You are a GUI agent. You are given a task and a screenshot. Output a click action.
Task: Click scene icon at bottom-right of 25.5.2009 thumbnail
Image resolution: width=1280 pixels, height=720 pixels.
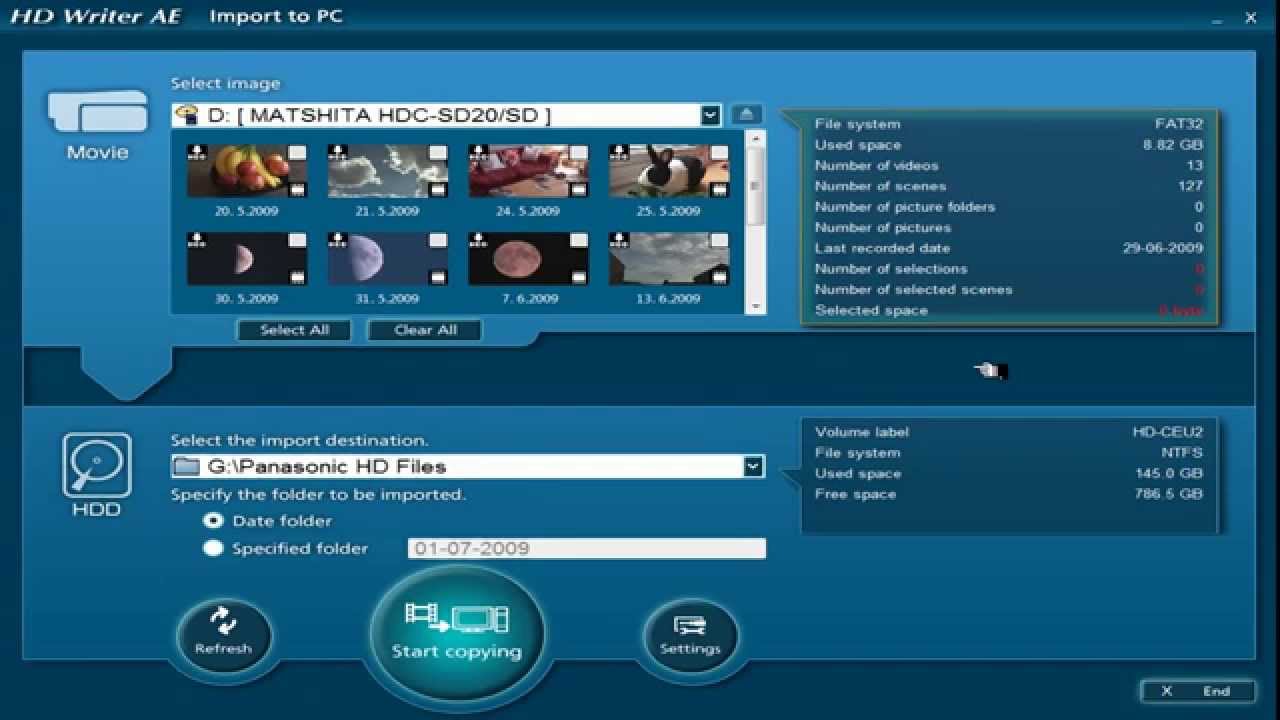(x=719, y=190)
